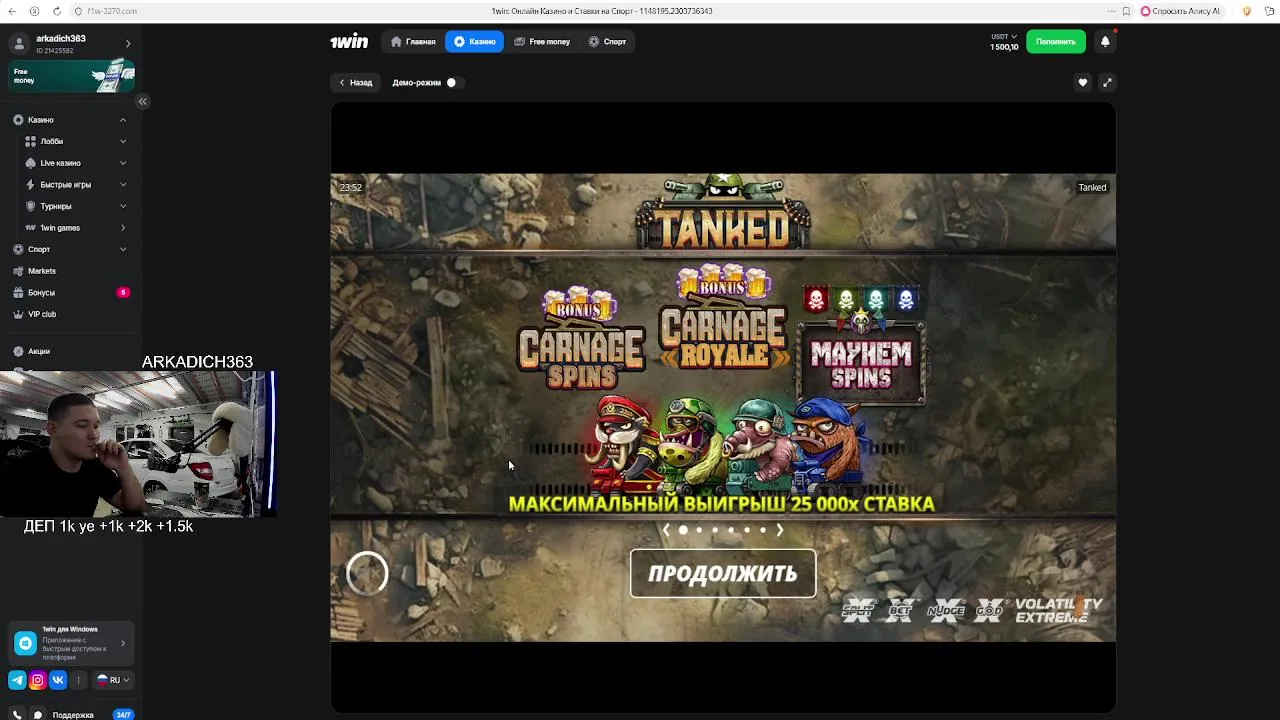Viewport: 1280px width, 720px height.
Task: Click the 24/7 support badge
Action: pos(123,715)
